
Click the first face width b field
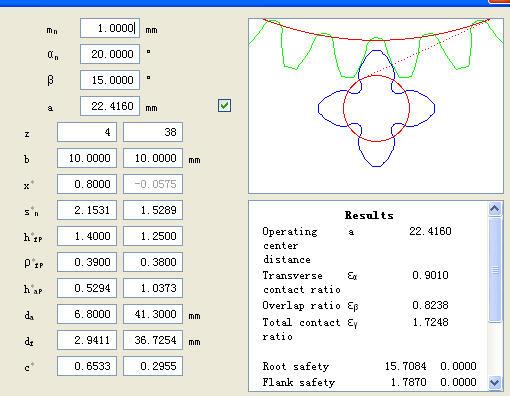click(87, 158)
